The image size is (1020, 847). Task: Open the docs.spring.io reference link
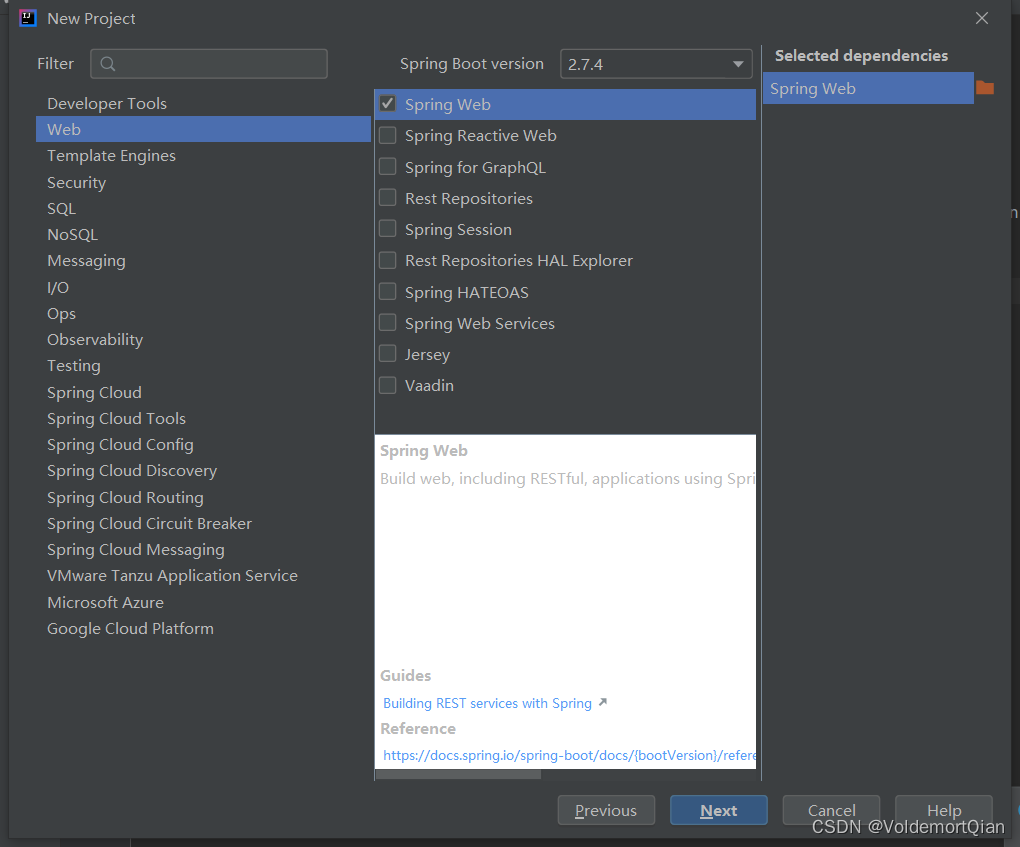[x=569, y=755]
